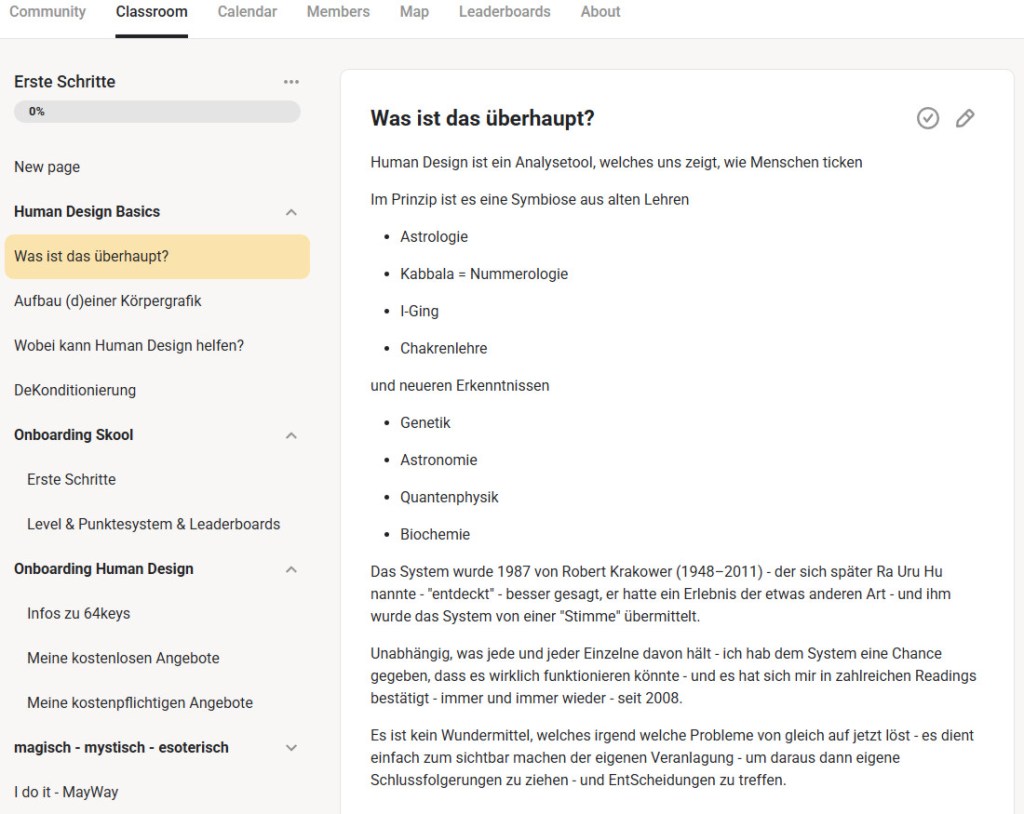Select Wobei kann Human Design helfen?
This screenshot has height=814, width=1024.
pyautogui.click(x=129, y=346)
